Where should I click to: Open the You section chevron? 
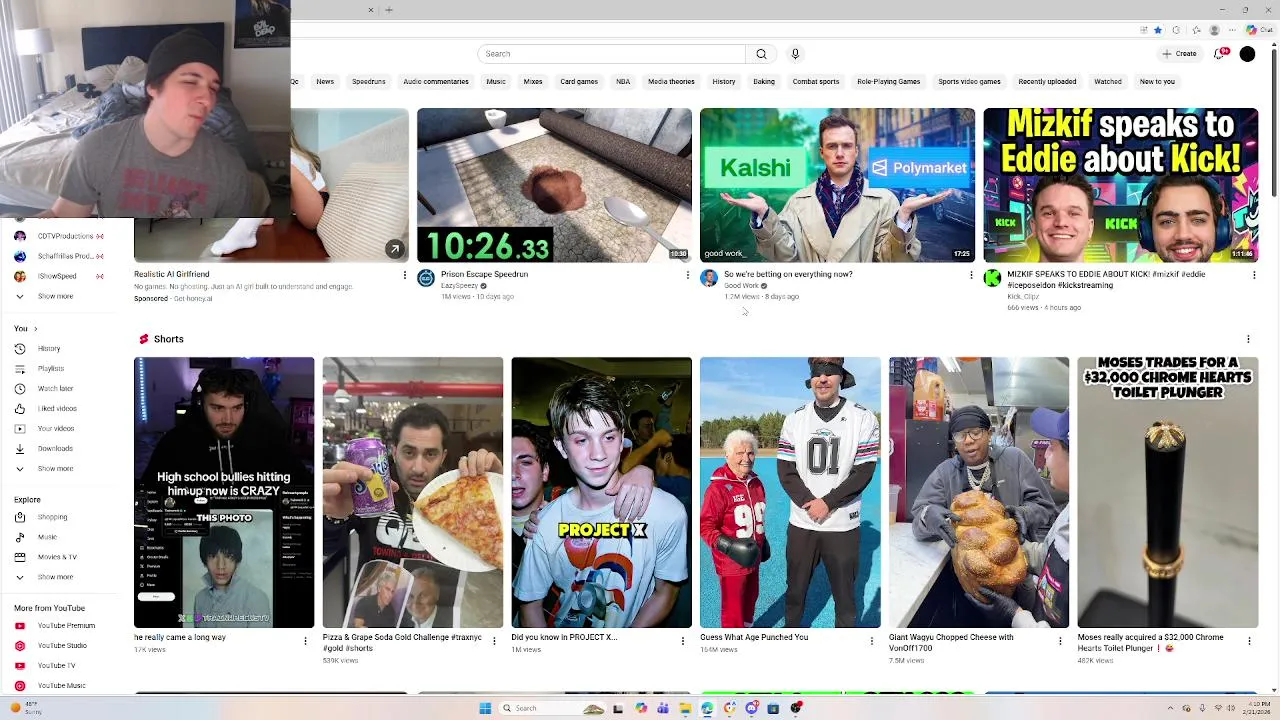[35, 329]
